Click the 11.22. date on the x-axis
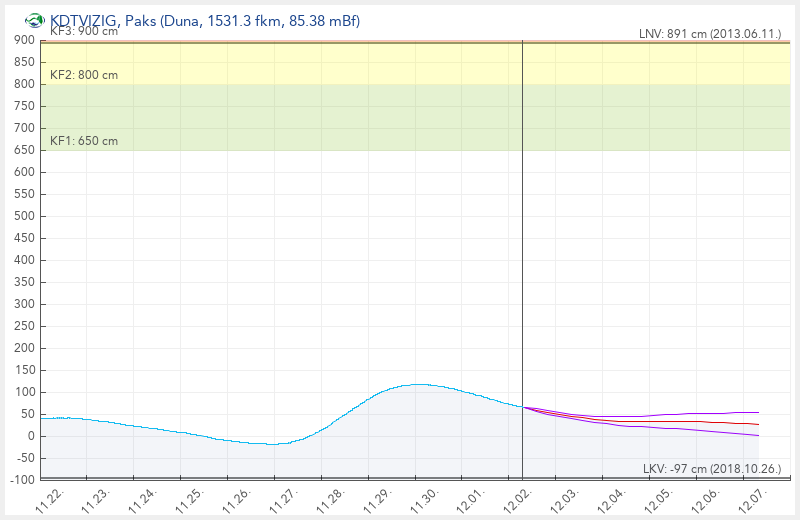The height and width of the screenshot is (520, 800). (x=50, y=500)
